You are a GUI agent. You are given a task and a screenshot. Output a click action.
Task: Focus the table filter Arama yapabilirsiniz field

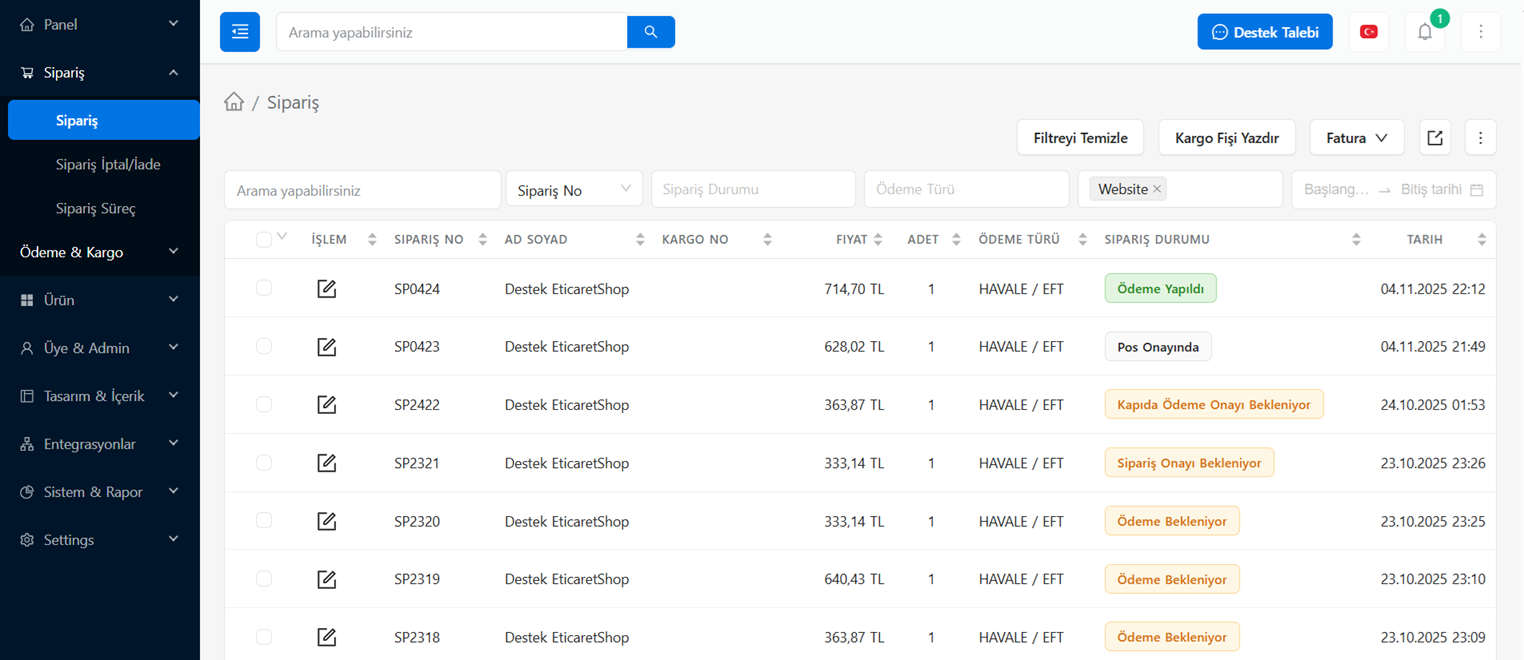[x=363, y=190]
